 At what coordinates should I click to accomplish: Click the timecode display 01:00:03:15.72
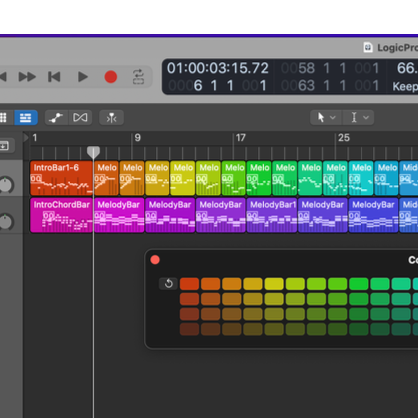click(218, 68)
